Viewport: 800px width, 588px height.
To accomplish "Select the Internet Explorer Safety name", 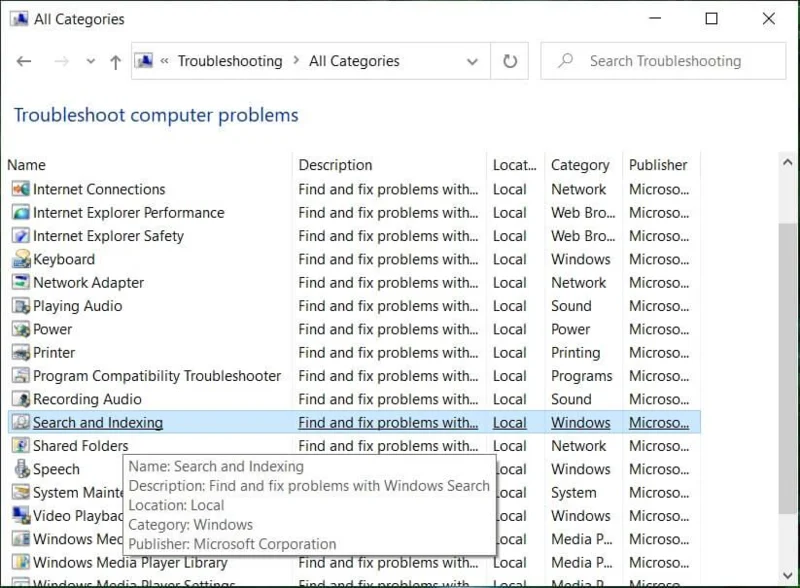I will click(x=108, y=236).
